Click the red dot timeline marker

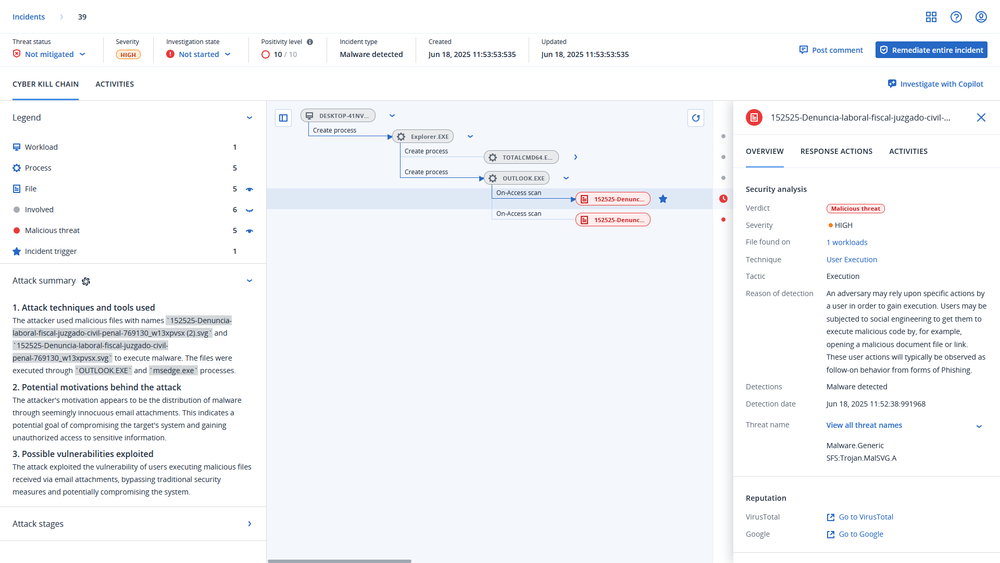click(x=723, y=220)
